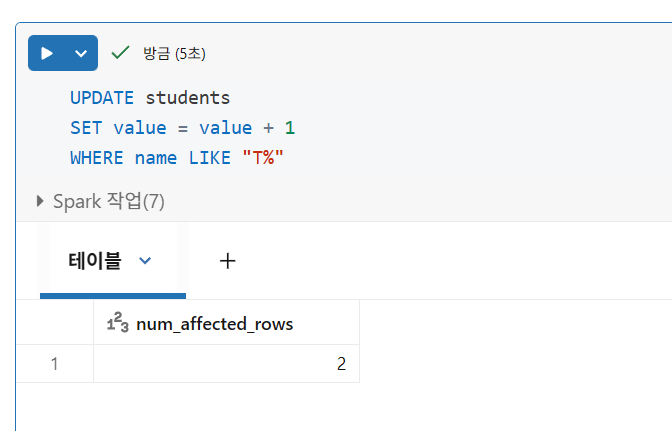Click the number 1 in SET line

(290, 128)
